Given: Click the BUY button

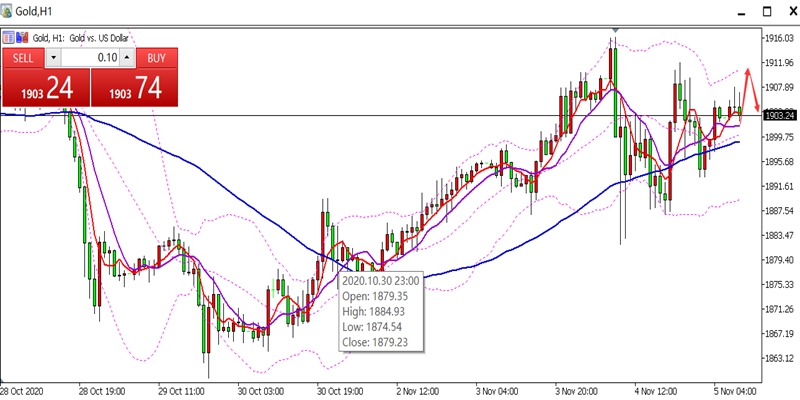Looking at the screenshot, I should [157, 58].
